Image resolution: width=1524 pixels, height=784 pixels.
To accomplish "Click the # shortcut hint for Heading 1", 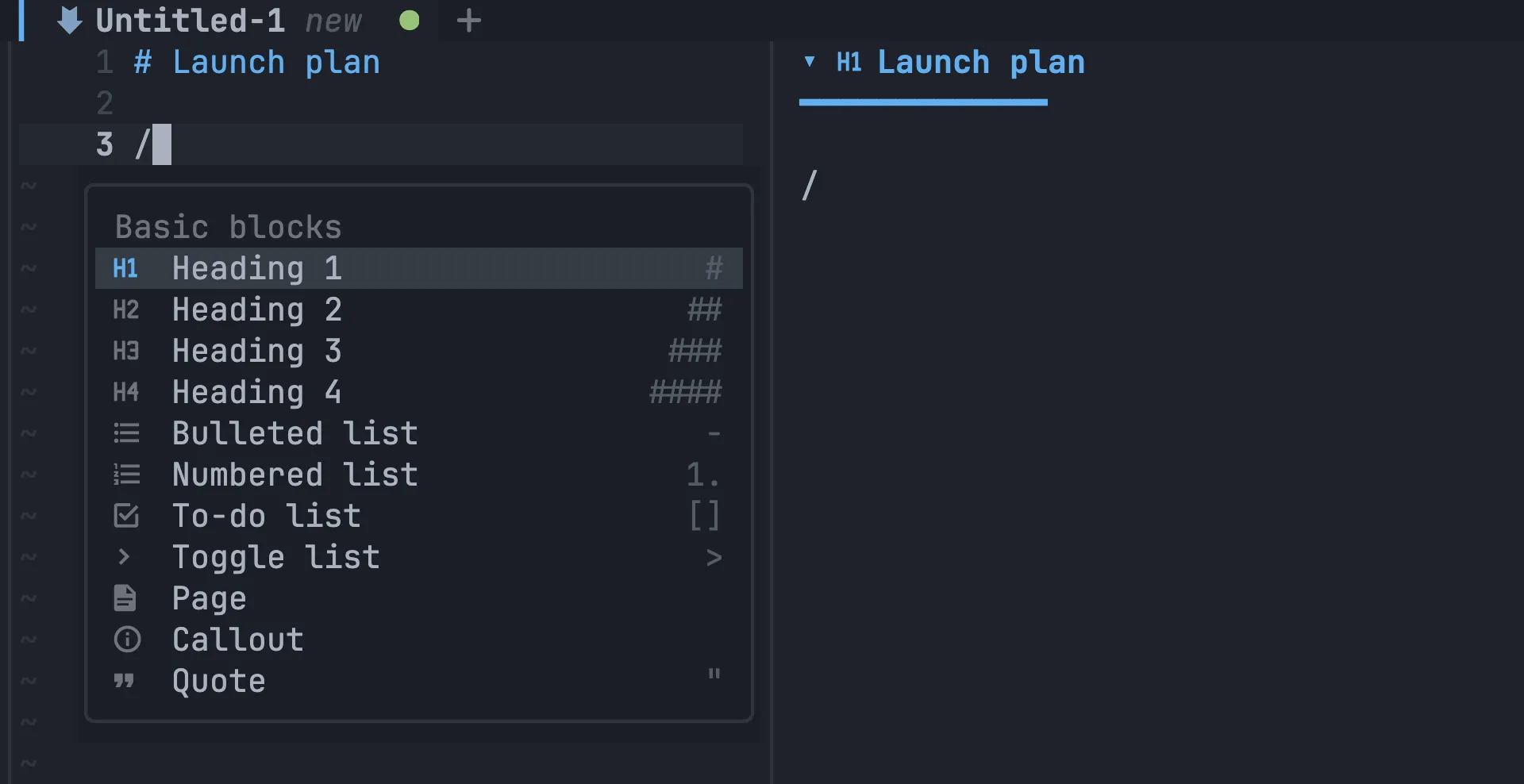I will point(714,268).
